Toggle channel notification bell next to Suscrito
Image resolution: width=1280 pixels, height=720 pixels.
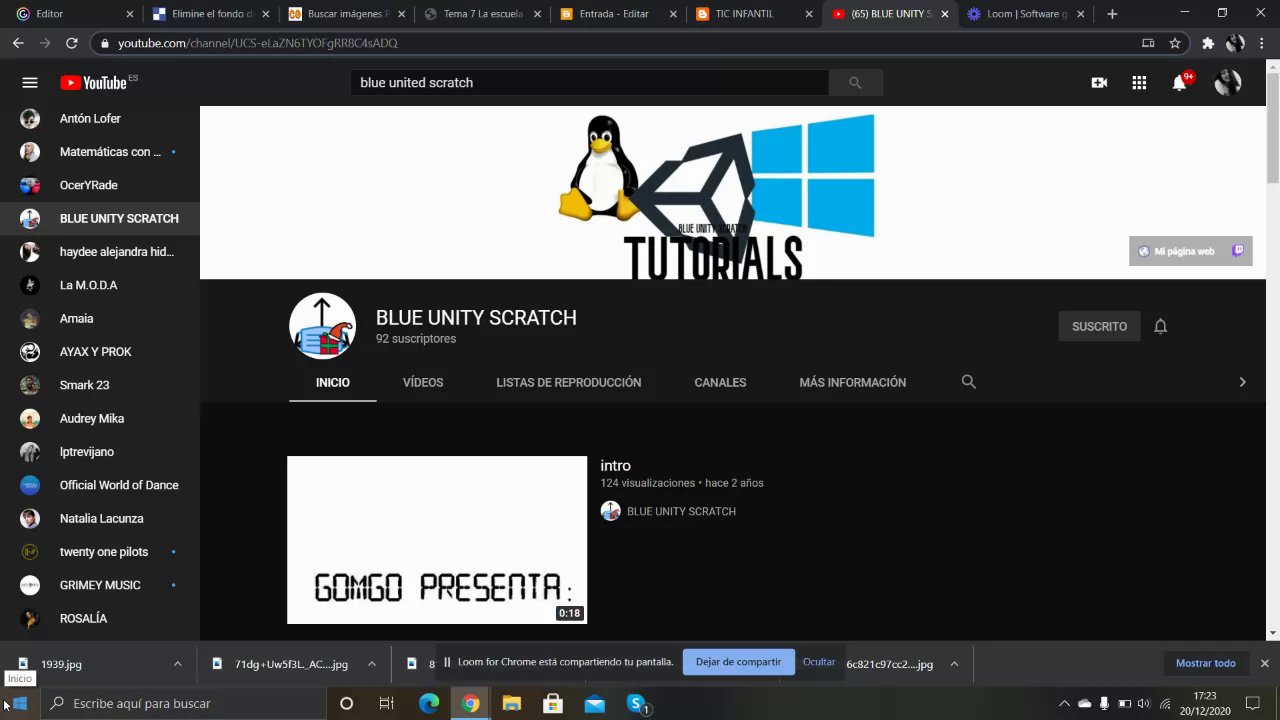pos(1160,326)
